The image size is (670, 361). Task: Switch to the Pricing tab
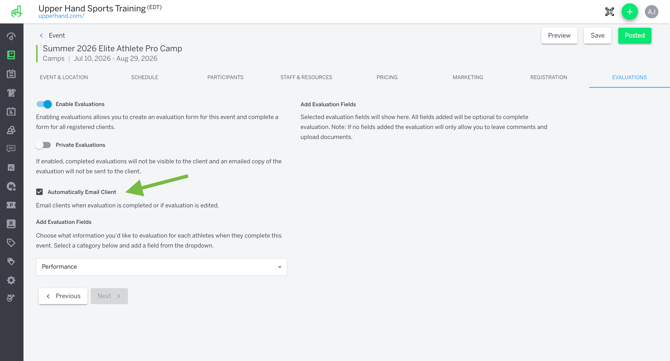point(387,77)
